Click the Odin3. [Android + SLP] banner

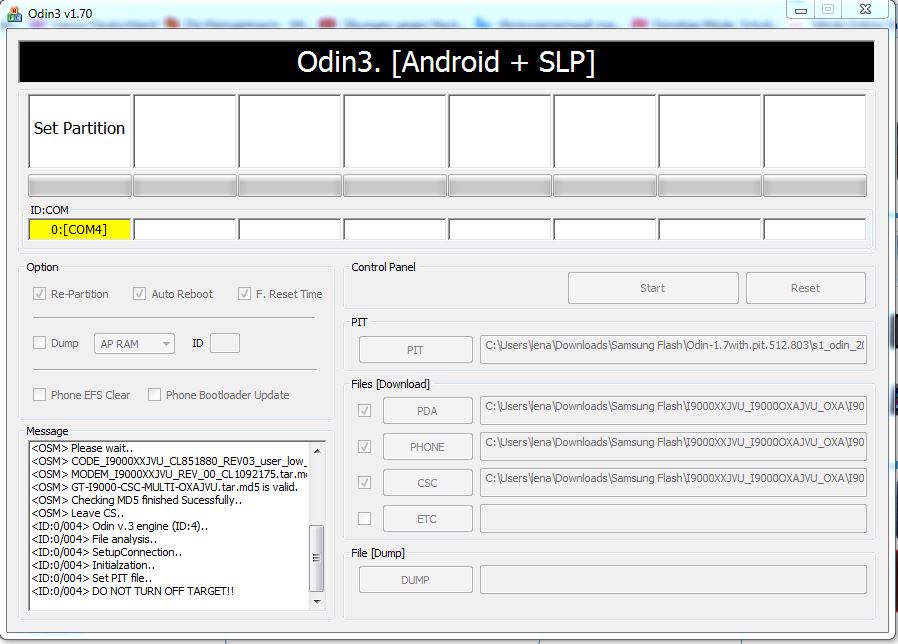coord(446,62)
